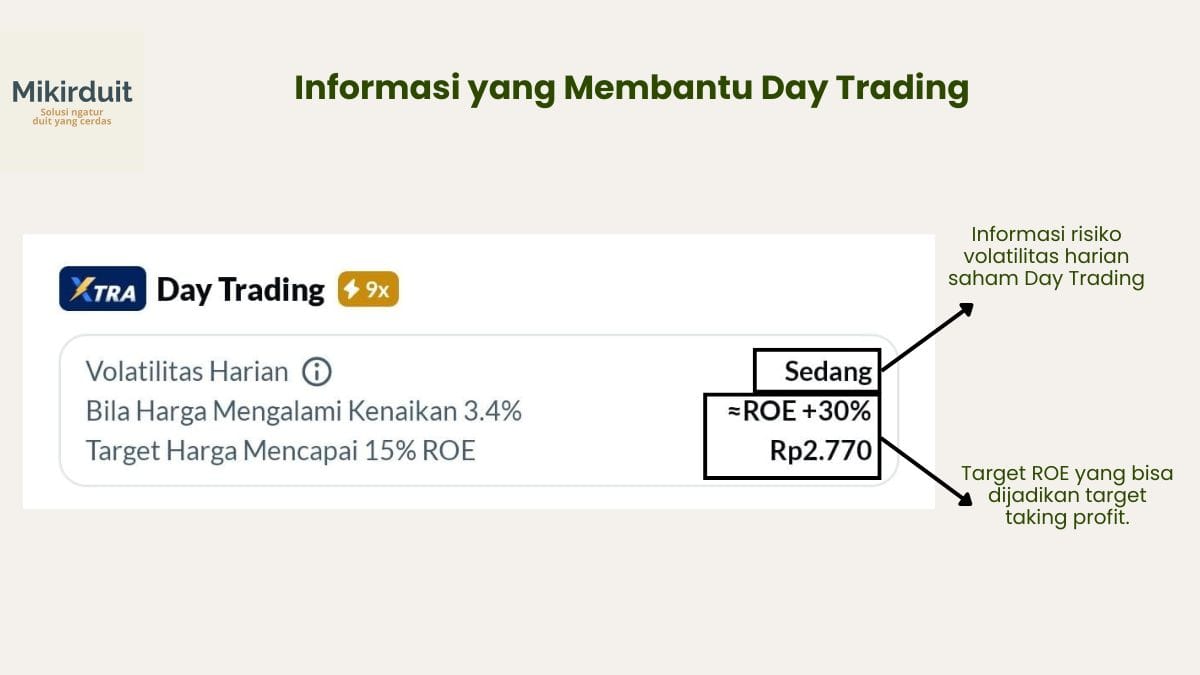
Task: Open the Informasi yang Membantu Day Trading heading
Action: 632,88
